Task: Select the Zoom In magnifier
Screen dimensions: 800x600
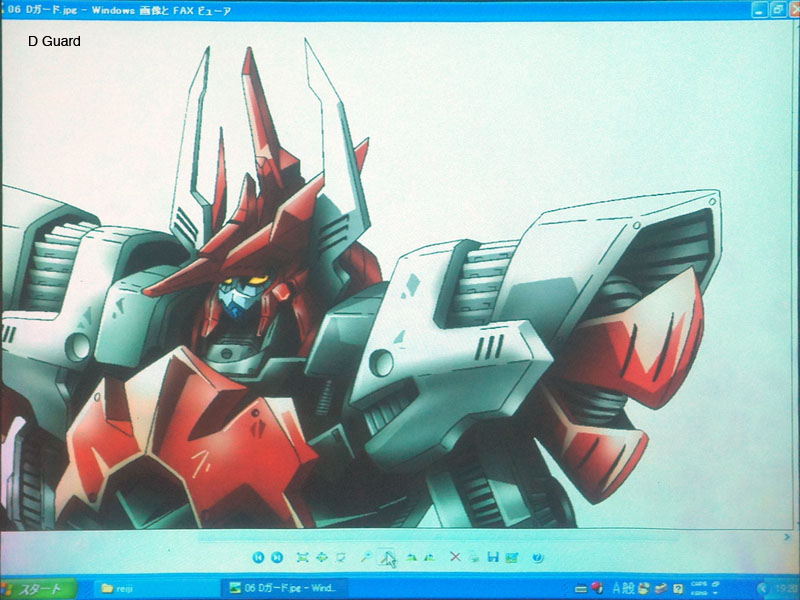Action: [x=366, y=557]
